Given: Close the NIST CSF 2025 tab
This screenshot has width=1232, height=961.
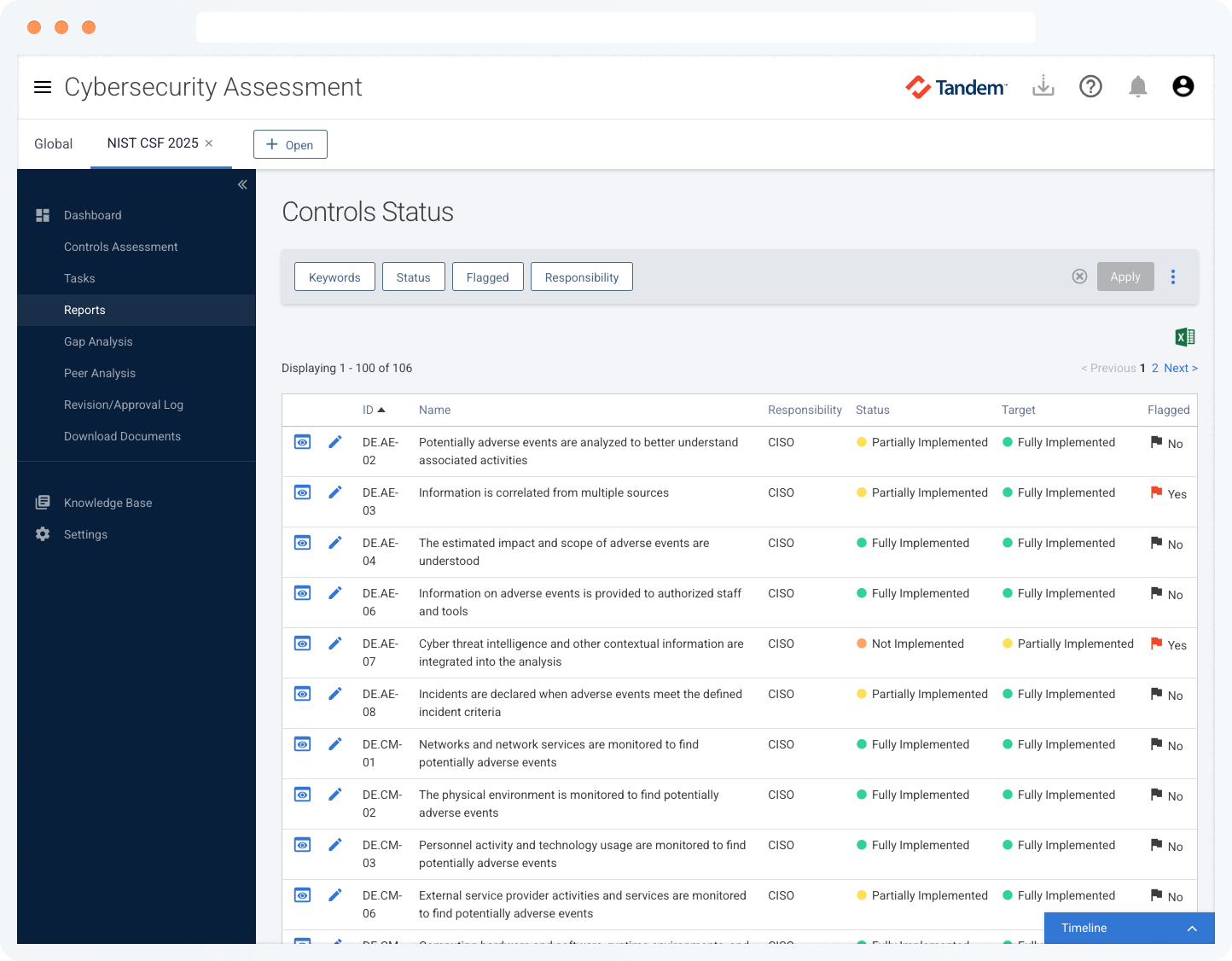Looking at the screenshot, I should point(209,143).
